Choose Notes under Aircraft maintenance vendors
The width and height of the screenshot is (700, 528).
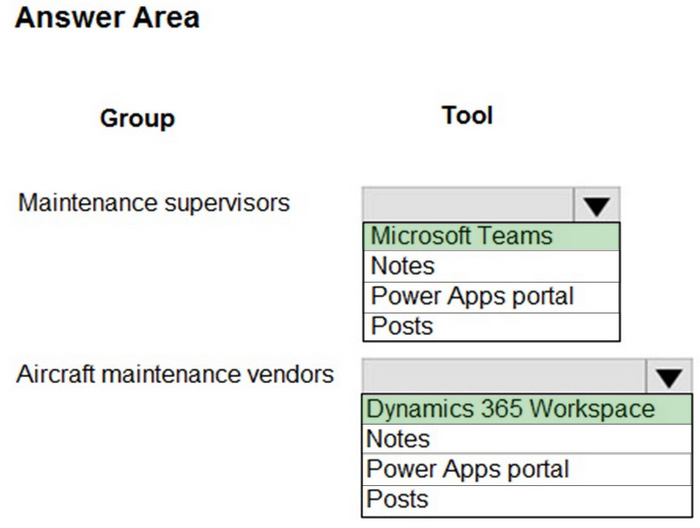(x=527, y=439)
